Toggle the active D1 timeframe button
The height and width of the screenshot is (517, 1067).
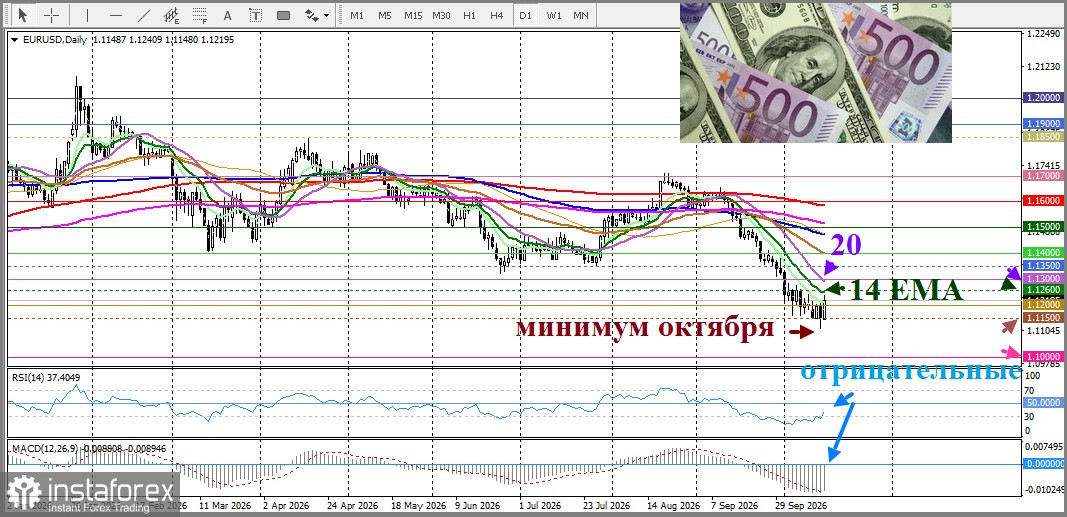pos(525,15)
